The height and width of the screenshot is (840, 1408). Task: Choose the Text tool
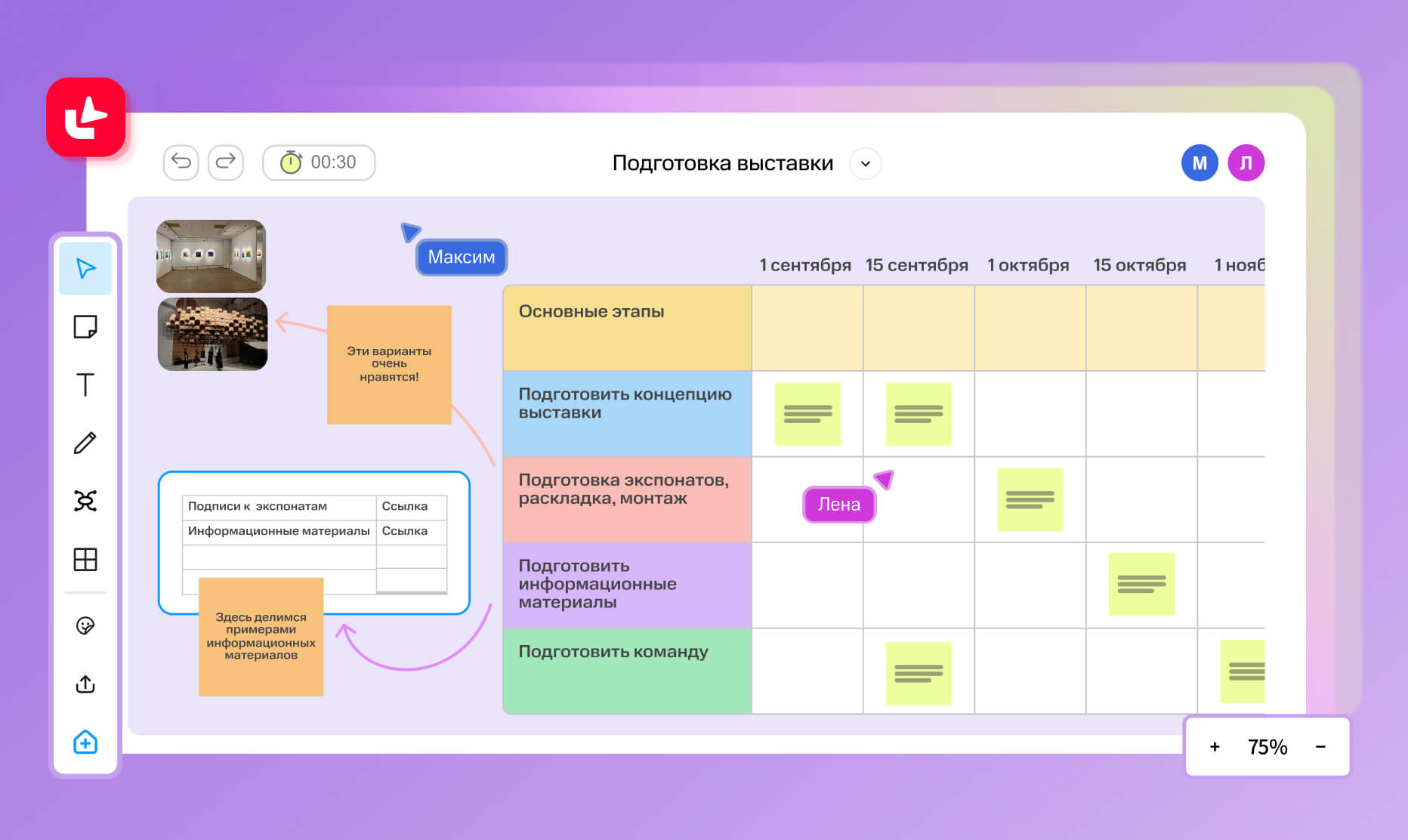pos(85,384)
